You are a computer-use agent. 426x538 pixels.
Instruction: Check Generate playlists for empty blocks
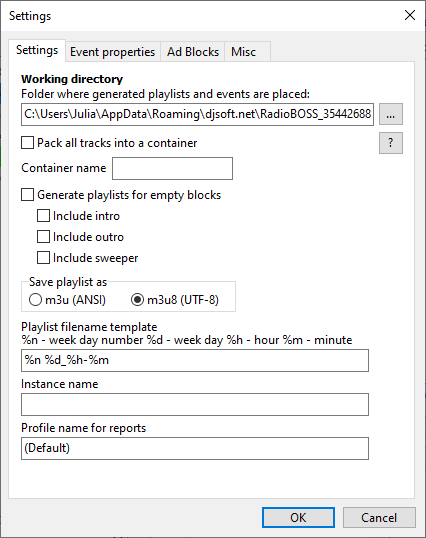[x=27, y=195]
